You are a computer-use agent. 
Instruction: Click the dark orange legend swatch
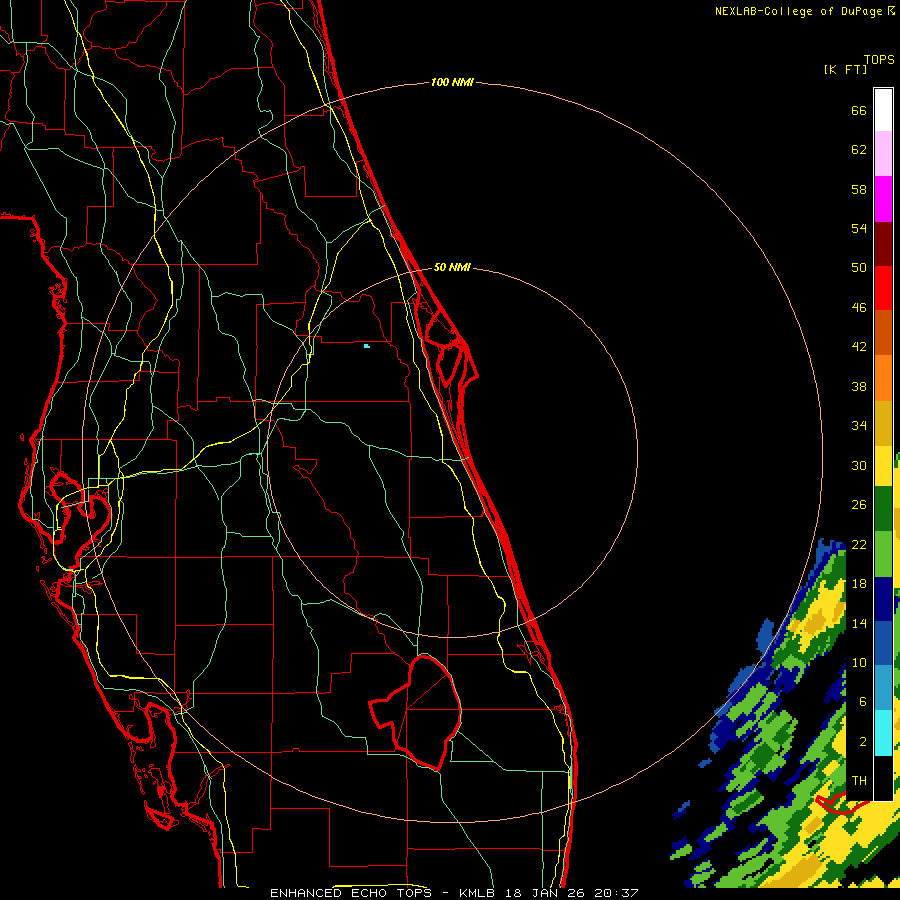[x=883, y=332]
